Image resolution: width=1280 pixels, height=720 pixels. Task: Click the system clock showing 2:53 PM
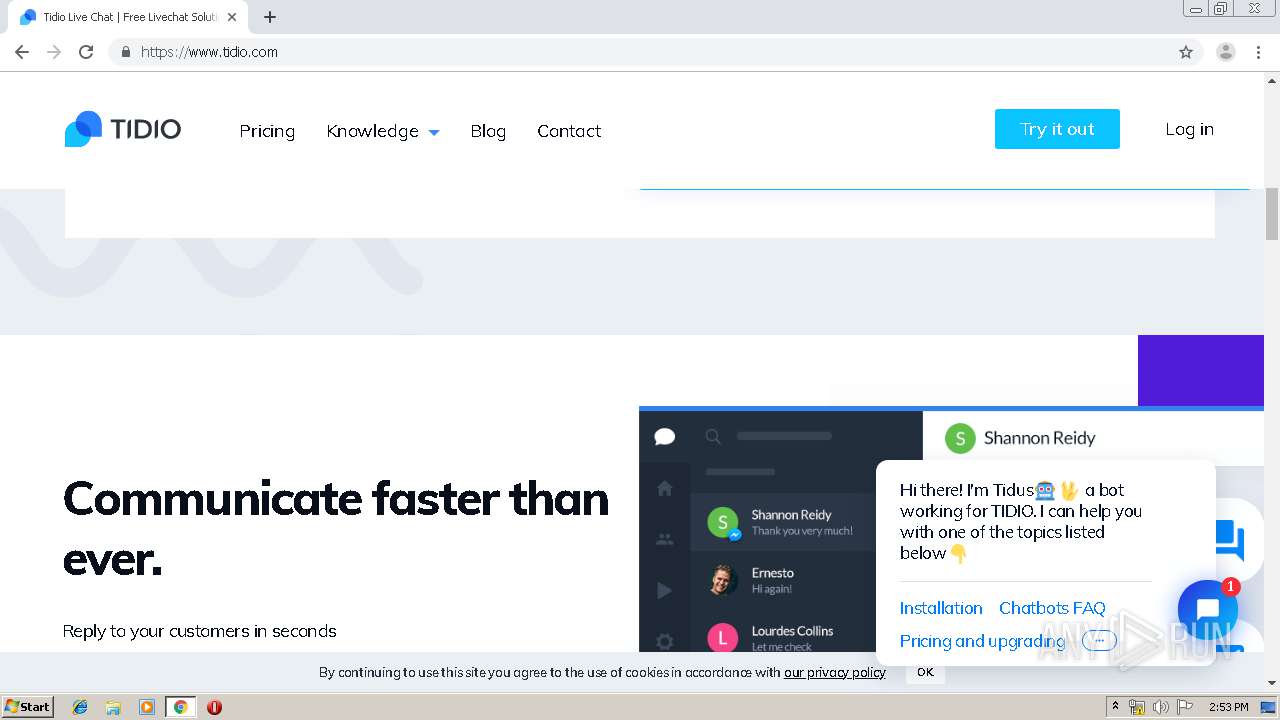click(x=1228, y=707)
